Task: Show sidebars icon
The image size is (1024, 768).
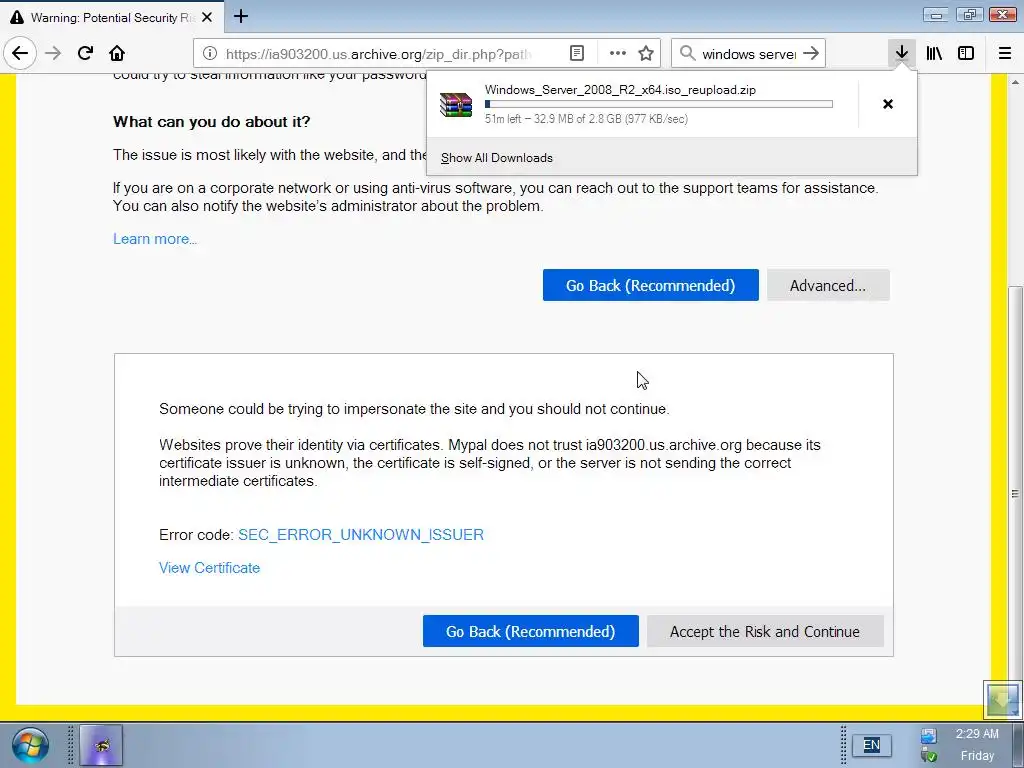Action: pyautogui.click(x=966, y=53)
